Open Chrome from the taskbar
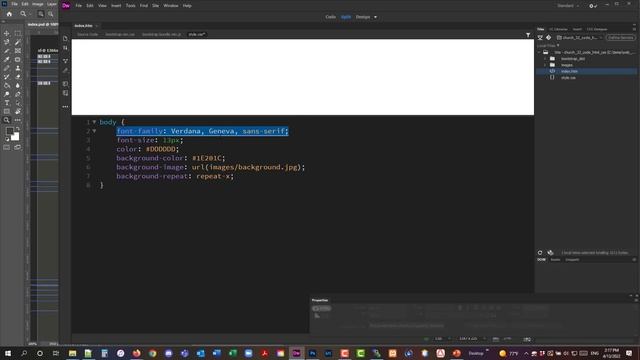Image resolution: width=640 pixels, height=360 pixels. coord(153,353)
